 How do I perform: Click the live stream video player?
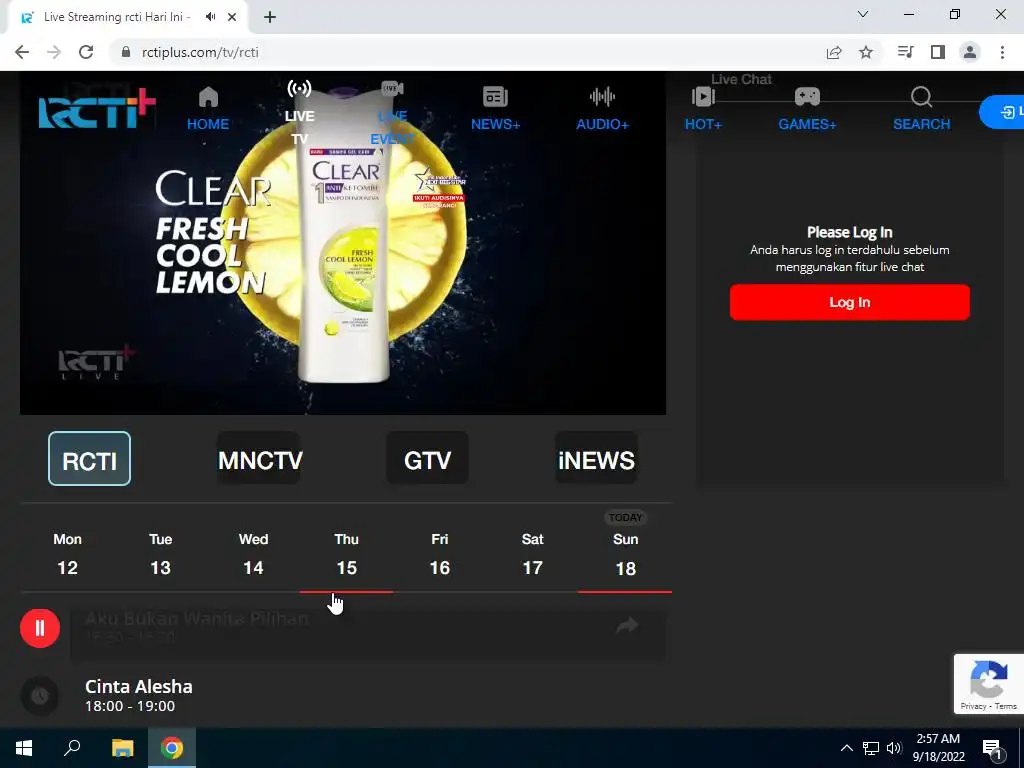pyautogui.click(x=343, y=243)
